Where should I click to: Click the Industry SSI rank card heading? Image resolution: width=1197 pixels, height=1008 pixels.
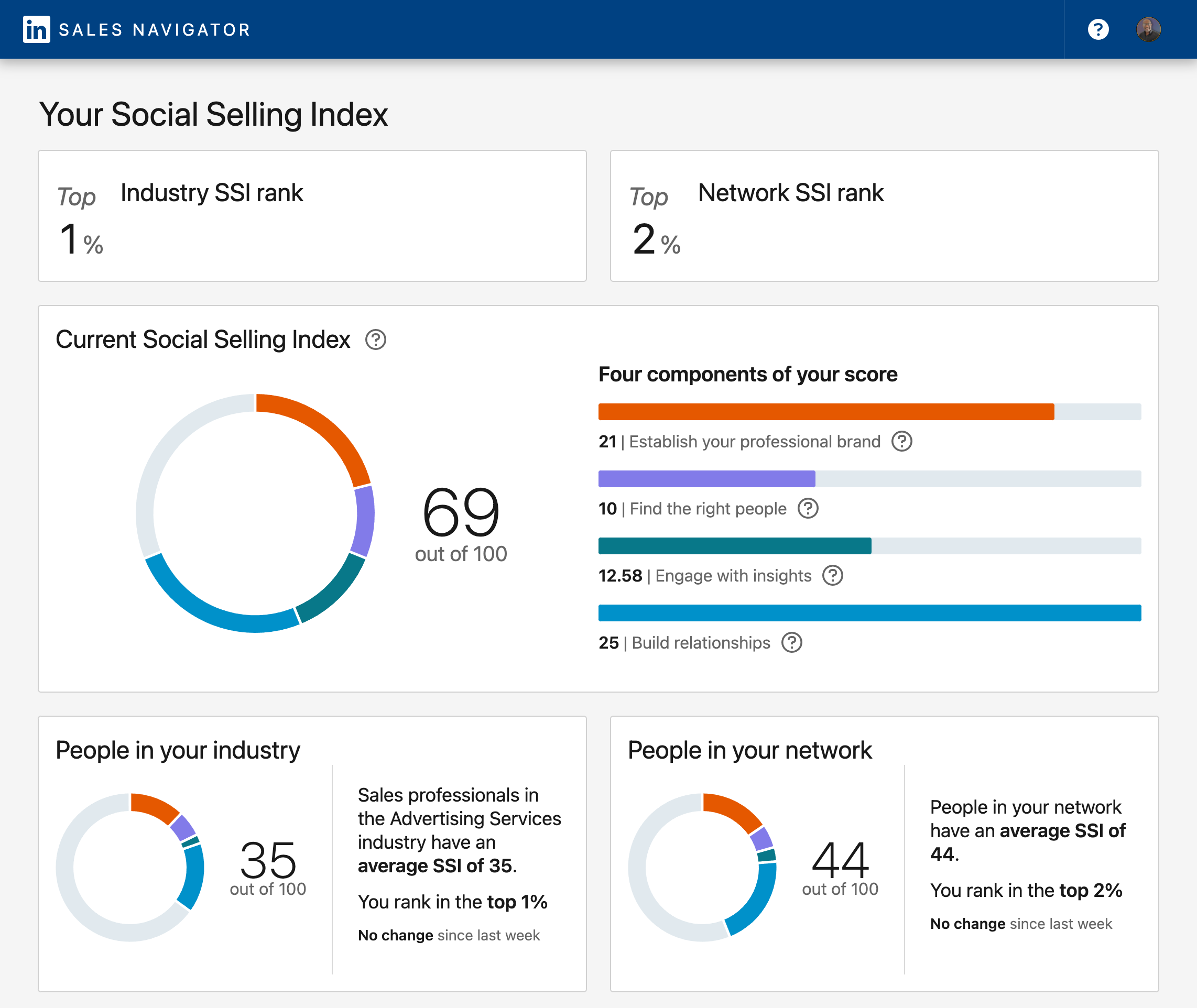coord(212,193)
